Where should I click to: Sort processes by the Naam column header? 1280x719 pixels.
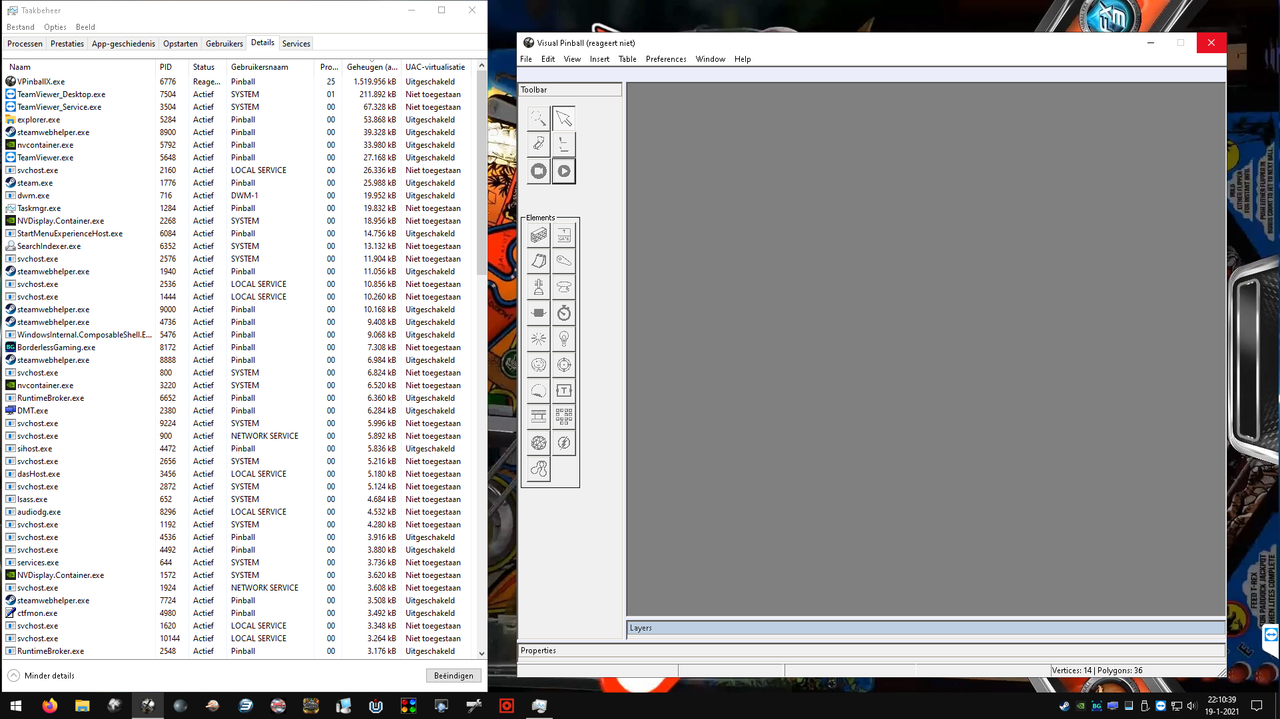pos(80,67)
